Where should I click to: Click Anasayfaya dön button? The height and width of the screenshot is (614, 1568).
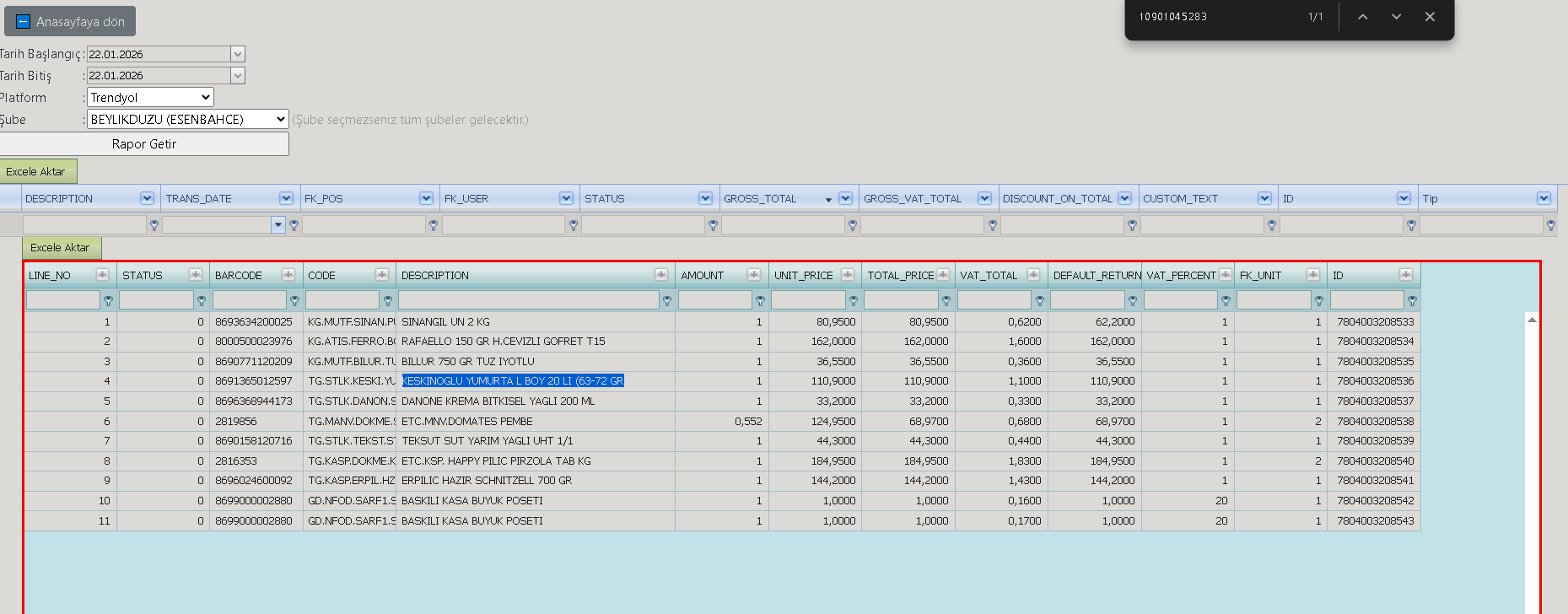[x=70, y=22]
